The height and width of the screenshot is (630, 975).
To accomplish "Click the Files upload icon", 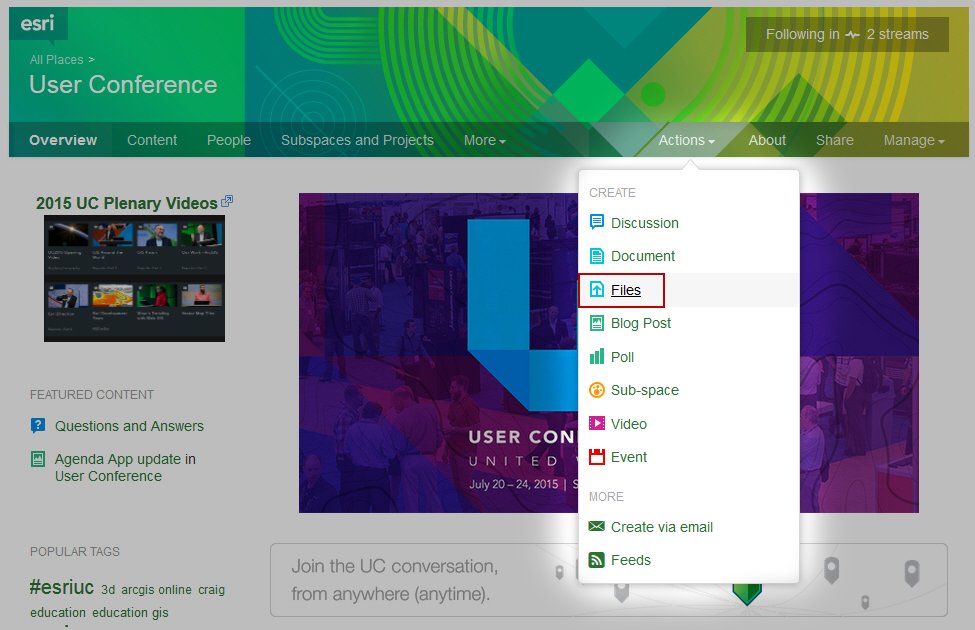I will [596, 289].
